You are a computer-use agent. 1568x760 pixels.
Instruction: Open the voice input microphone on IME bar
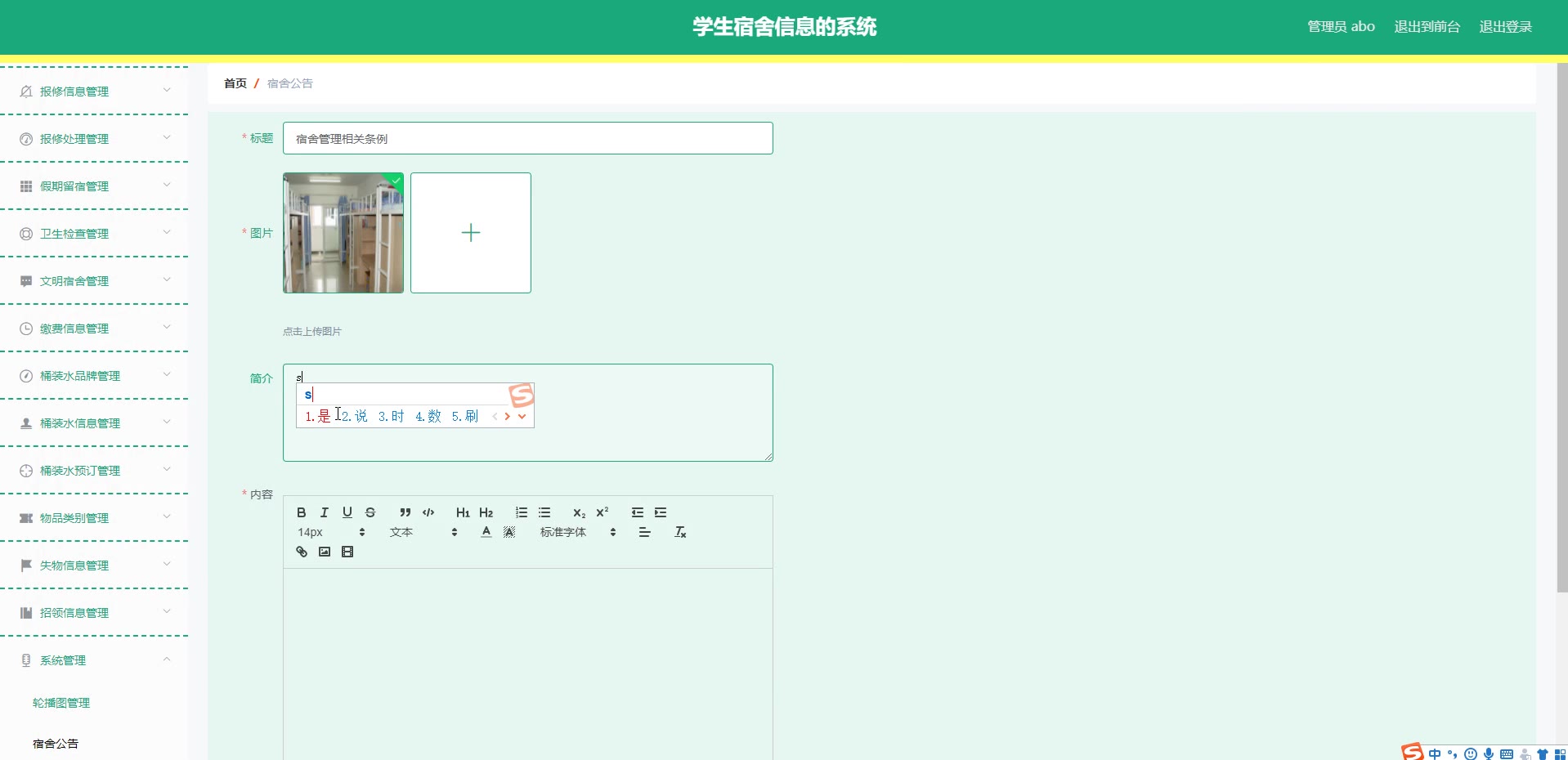pos(1489,753)
